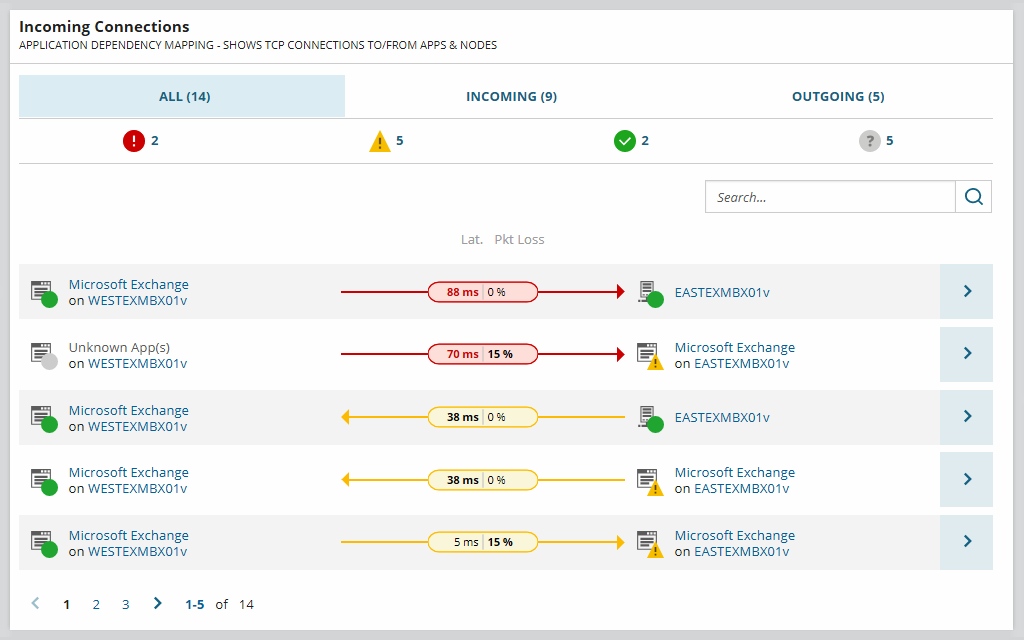Click the Unknown App(s) application icon
This screenshot has width=1024, height=640.
44,356
